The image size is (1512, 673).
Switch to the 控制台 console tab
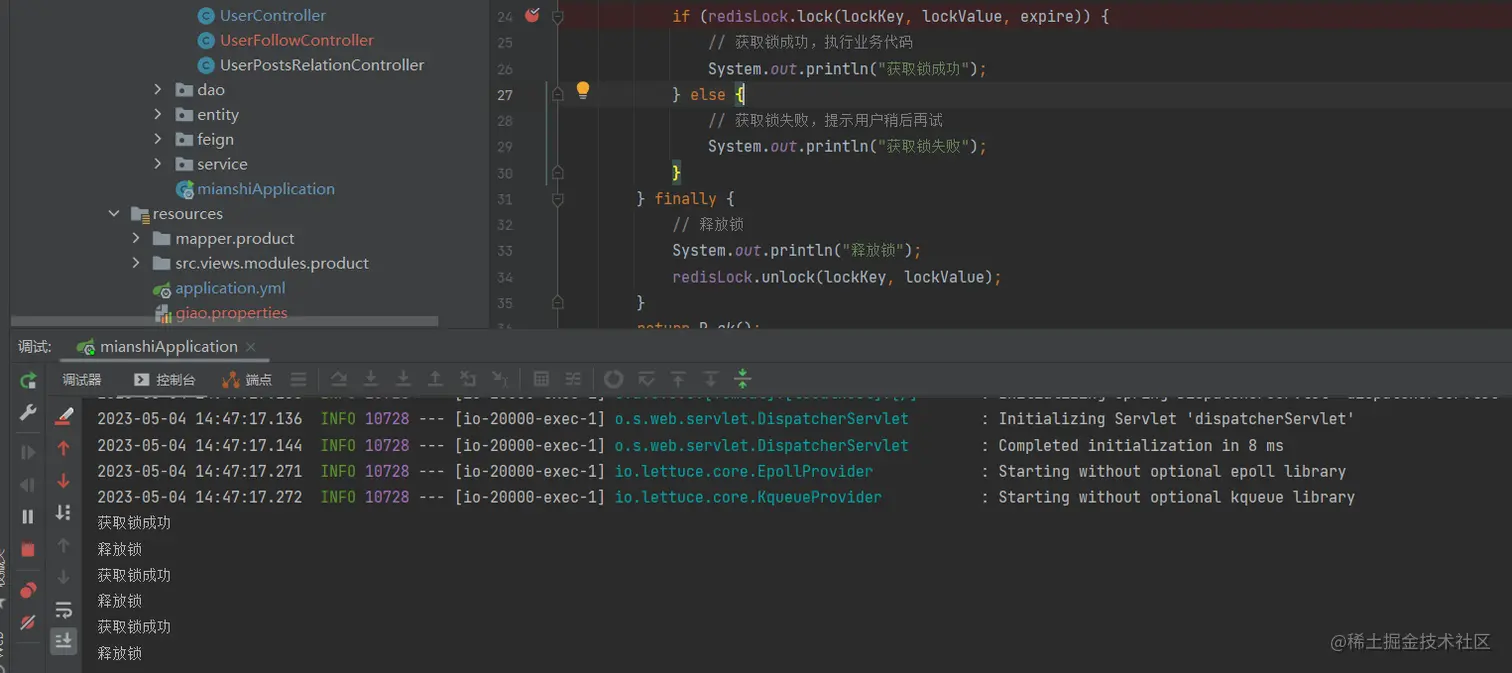(x=164, y=380)
